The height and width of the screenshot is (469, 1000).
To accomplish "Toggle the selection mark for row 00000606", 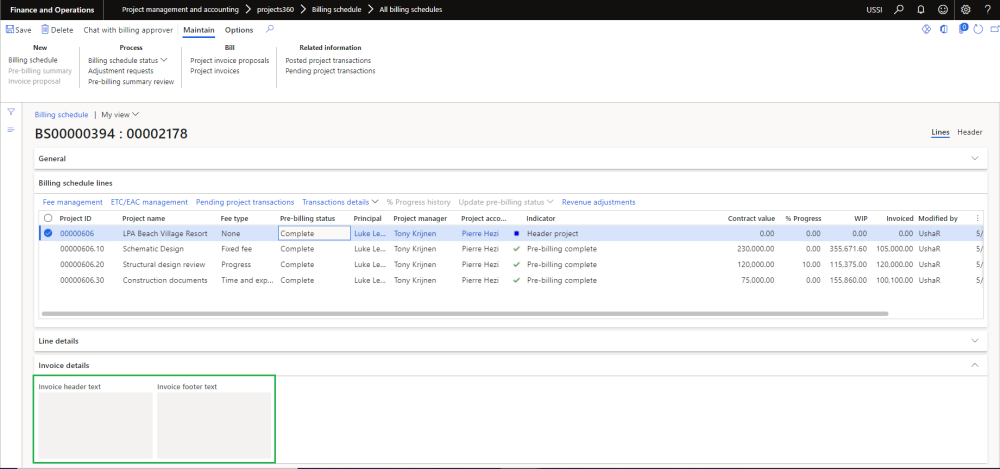I will click(47, 233).
